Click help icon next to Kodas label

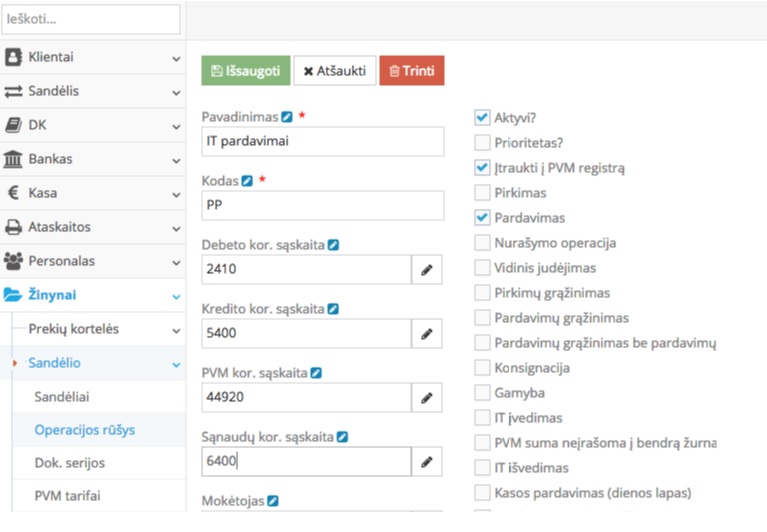247,181
